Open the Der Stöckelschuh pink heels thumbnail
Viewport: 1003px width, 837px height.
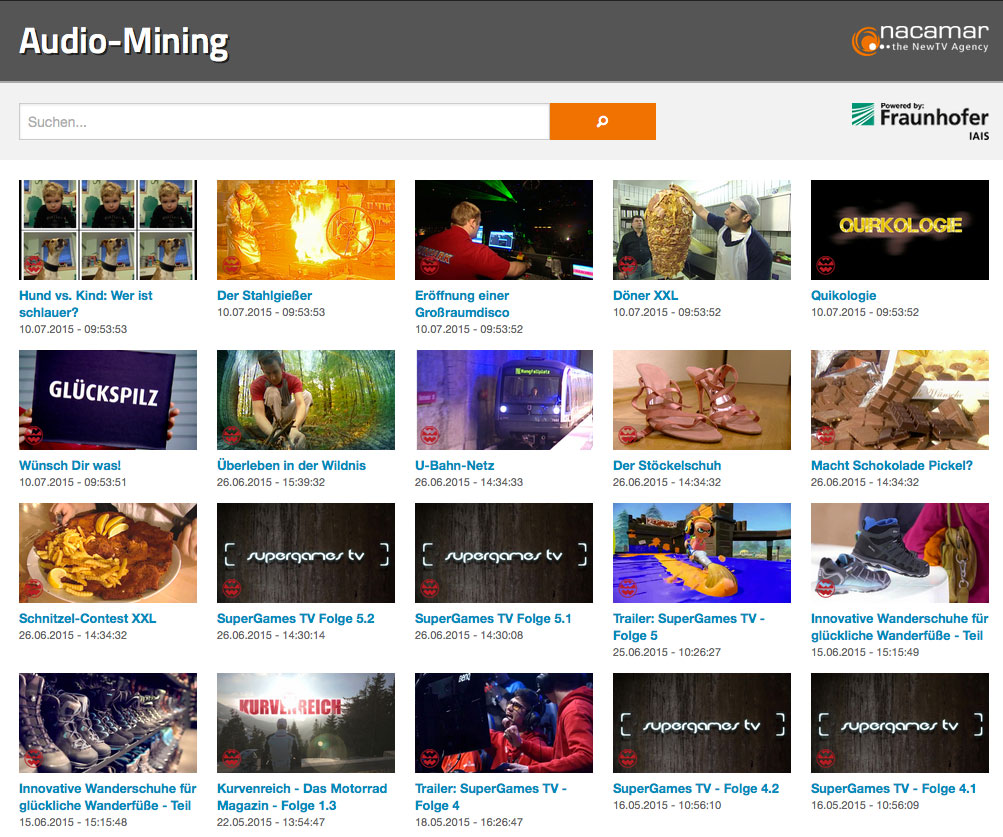click(x=702, y=400)
